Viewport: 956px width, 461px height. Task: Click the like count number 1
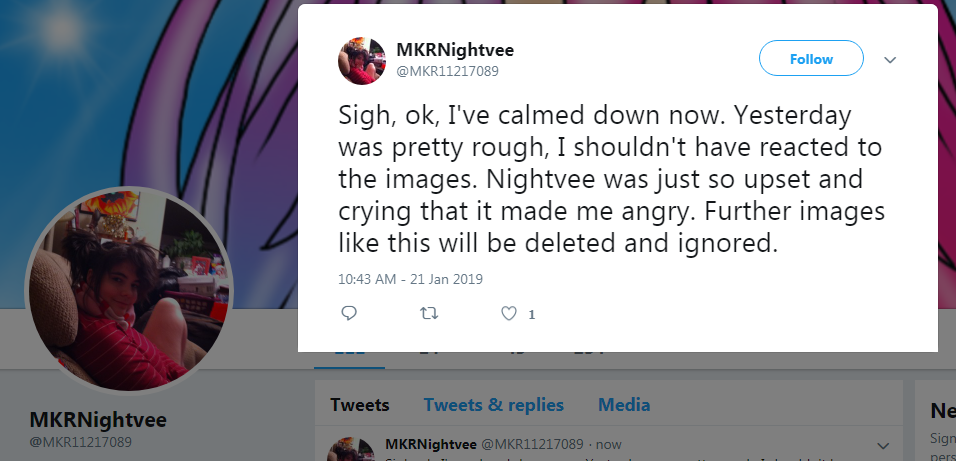(x=532, y=315)
